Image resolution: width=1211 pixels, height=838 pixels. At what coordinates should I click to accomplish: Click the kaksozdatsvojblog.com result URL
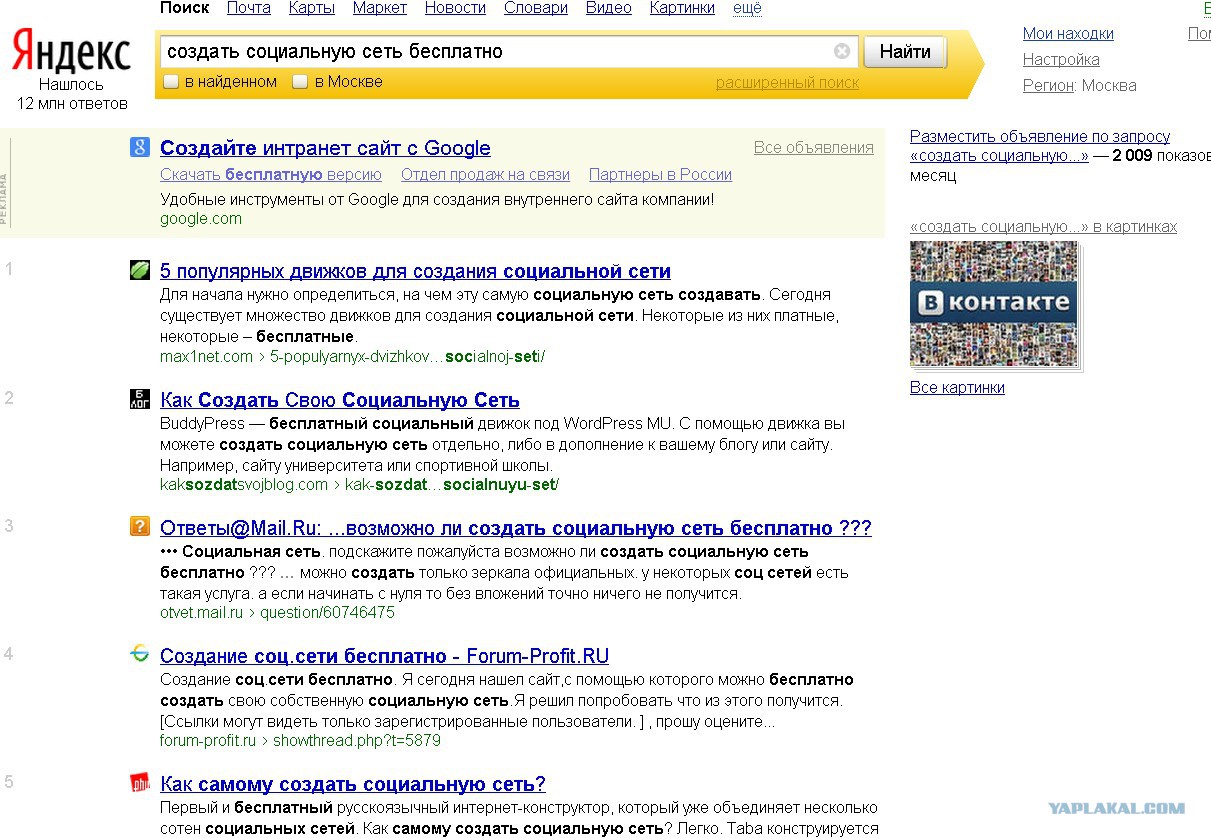pos(360,485)
